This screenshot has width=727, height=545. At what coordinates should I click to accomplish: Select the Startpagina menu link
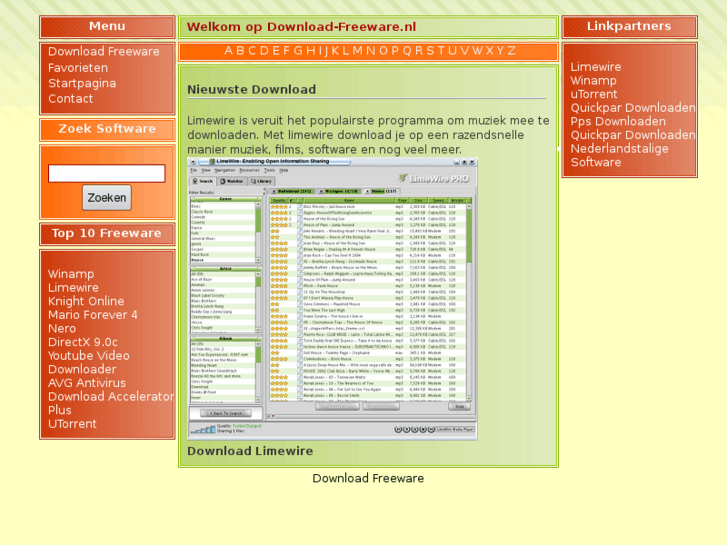(82, 83)
